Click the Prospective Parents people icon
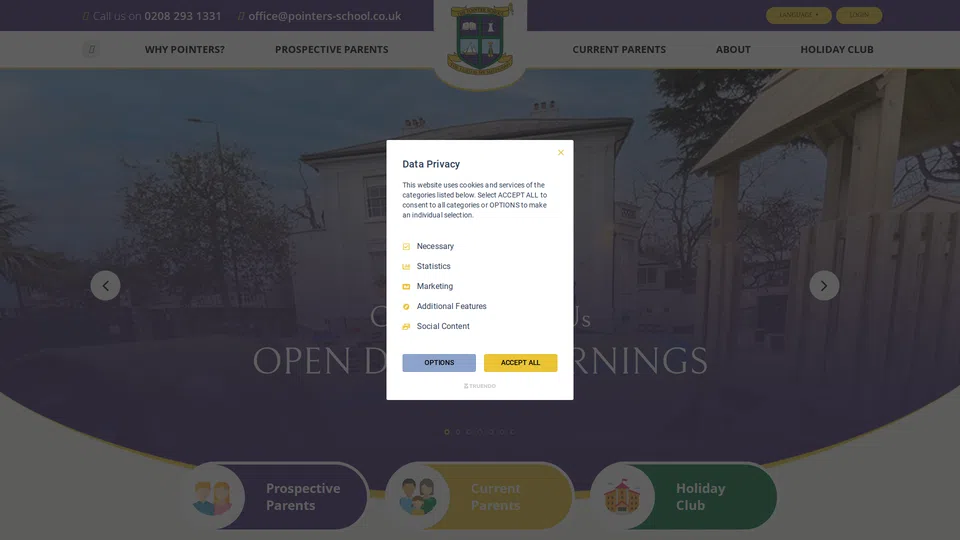 point(212,497)
